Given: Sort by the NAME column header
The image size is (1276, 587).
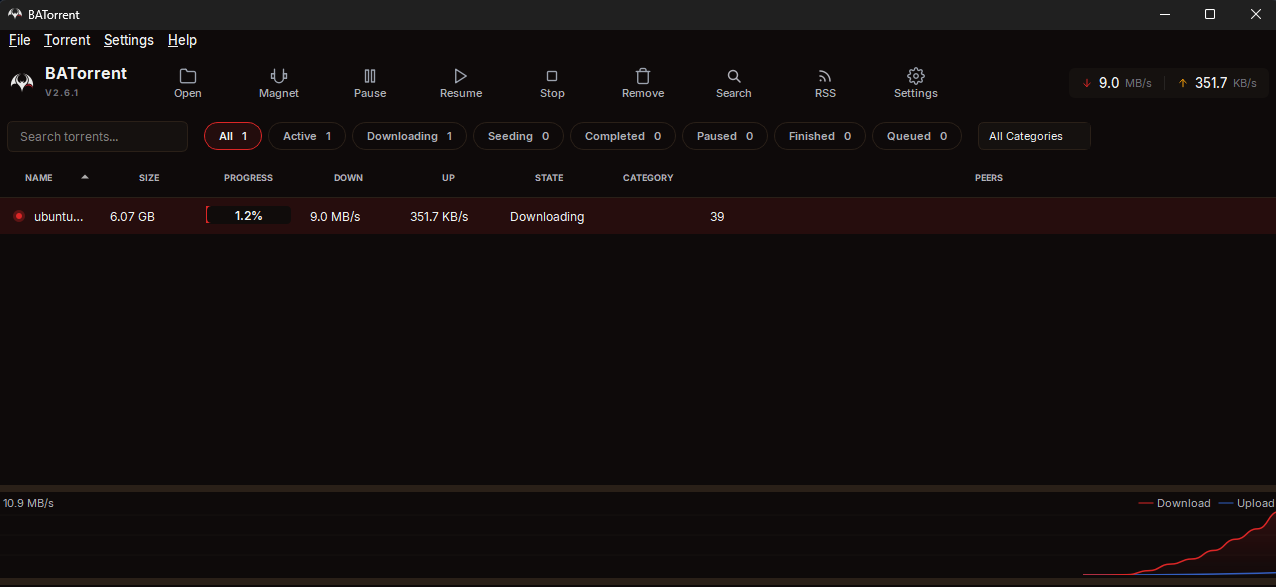Looking at the screenshot, I should (39, 178).
